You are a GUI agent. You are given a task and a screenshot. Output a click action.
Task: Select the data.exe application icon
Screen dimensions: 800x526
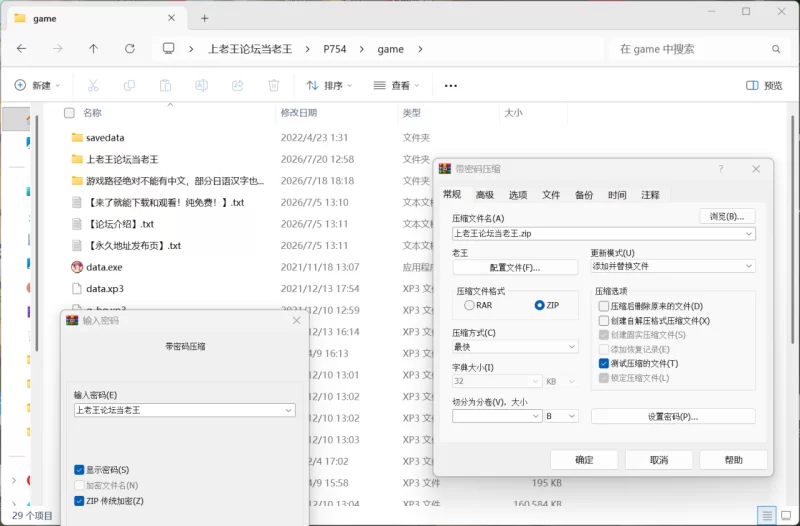click(77, 267)
